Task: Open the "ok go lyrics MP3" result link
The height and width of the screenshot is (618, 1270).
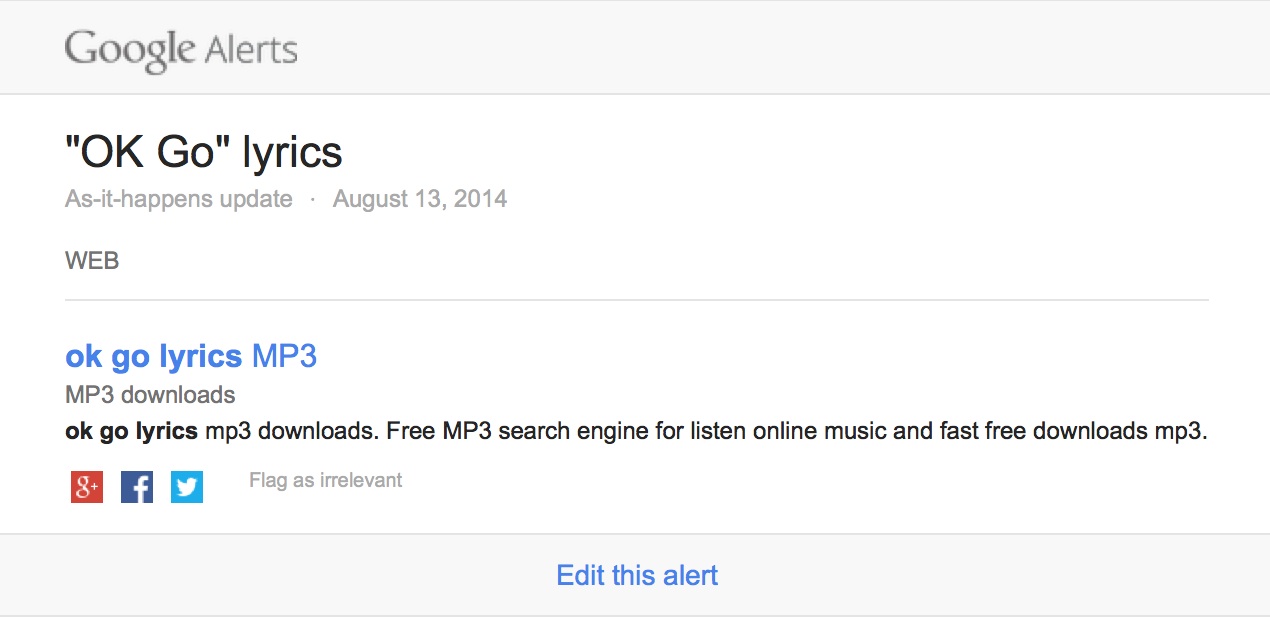Action: [x=190, y=356]
